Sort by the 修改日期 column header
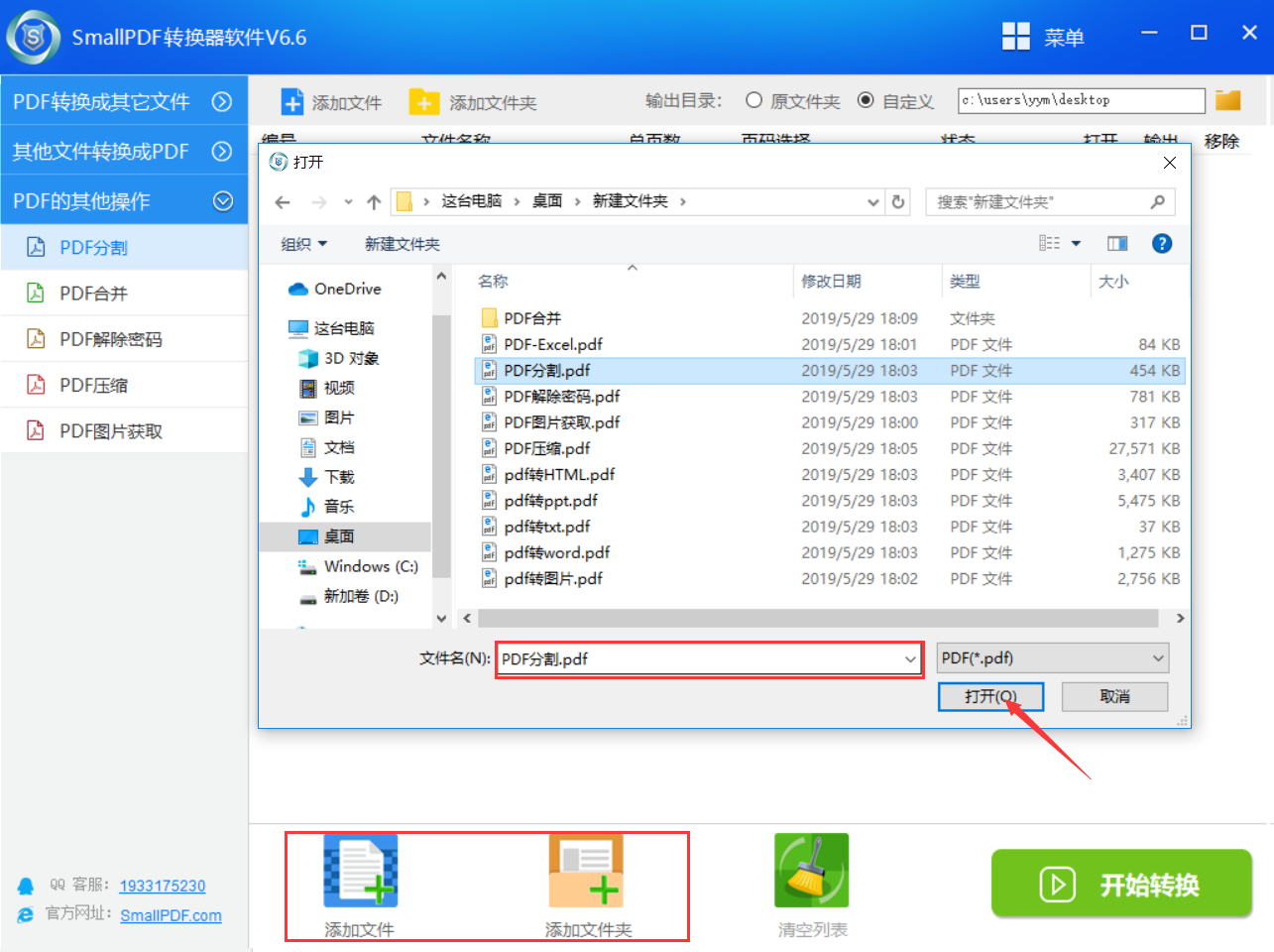This screenshot has width=1274, height=952. (x=868, y=281)
